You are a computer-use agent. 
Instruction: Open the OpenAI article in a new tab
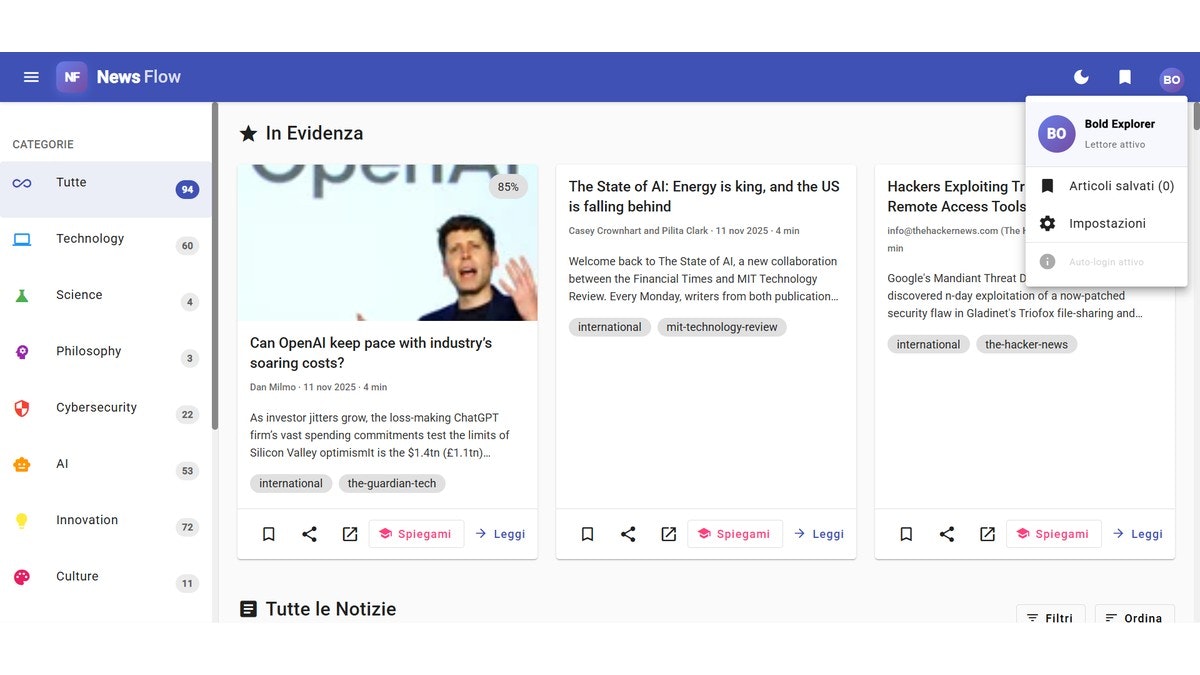click(x=349, y=533)
